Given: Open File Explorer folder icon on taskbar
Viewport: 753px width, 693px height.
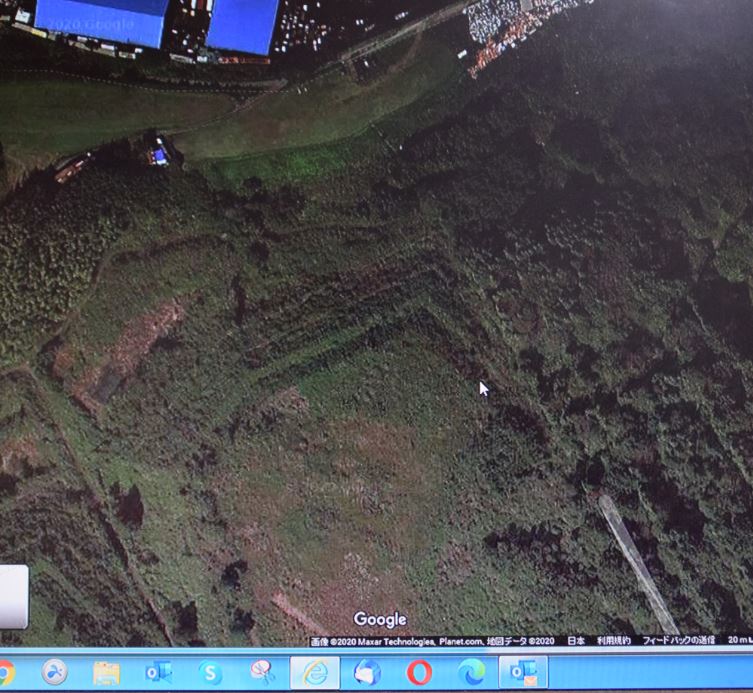Looking at the screenshot, I should tap(106, 672).
